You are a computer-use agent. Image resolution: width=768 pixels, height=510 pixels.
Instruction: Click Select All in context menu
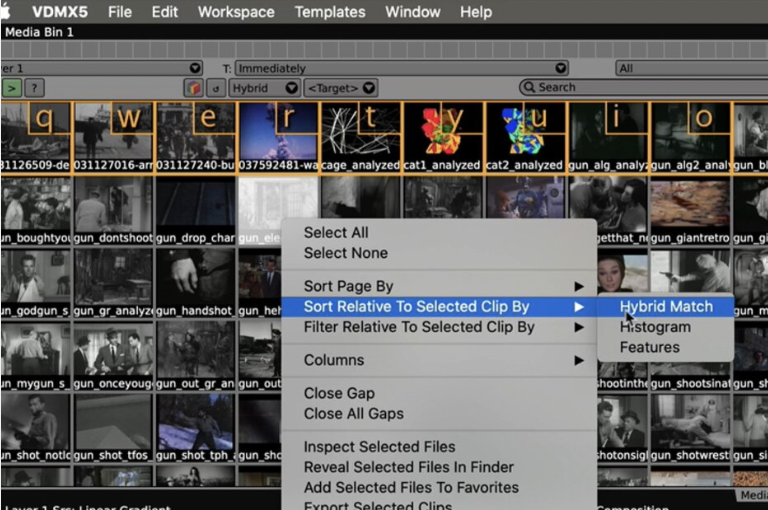pyautogui.click(x=336, y=233)
